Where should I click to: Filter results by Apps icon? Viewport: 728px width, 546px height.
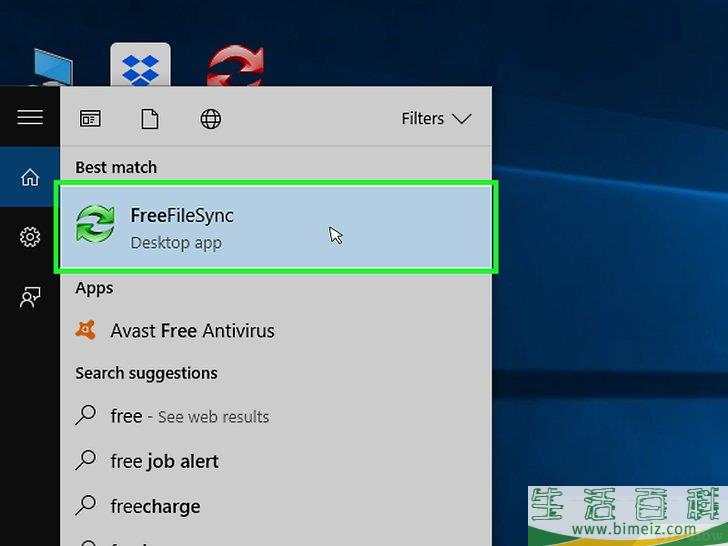[90, 119]
